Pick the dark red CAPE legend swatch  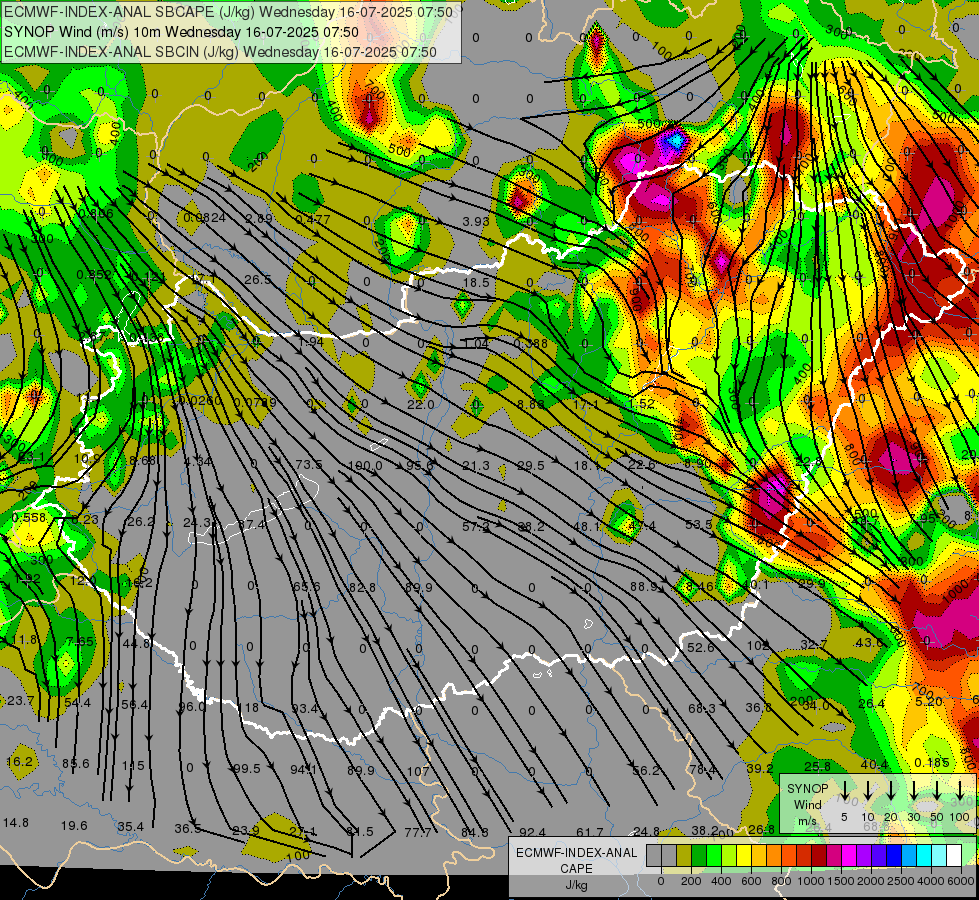pyautogui.click(x=819, y=855)
